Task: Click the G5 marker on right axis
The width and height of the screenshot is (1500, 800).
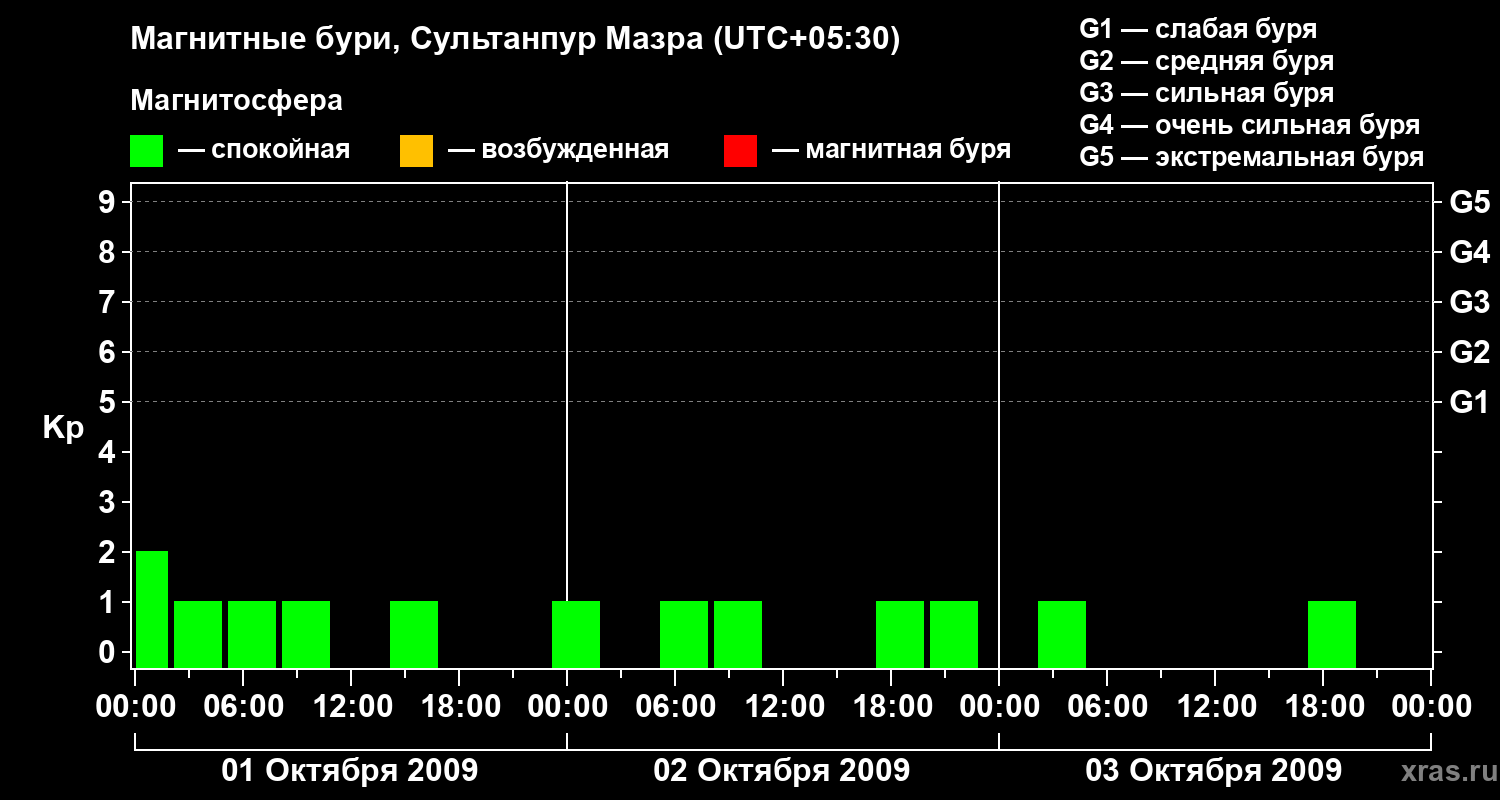Action: click(x=1469, y=203)
